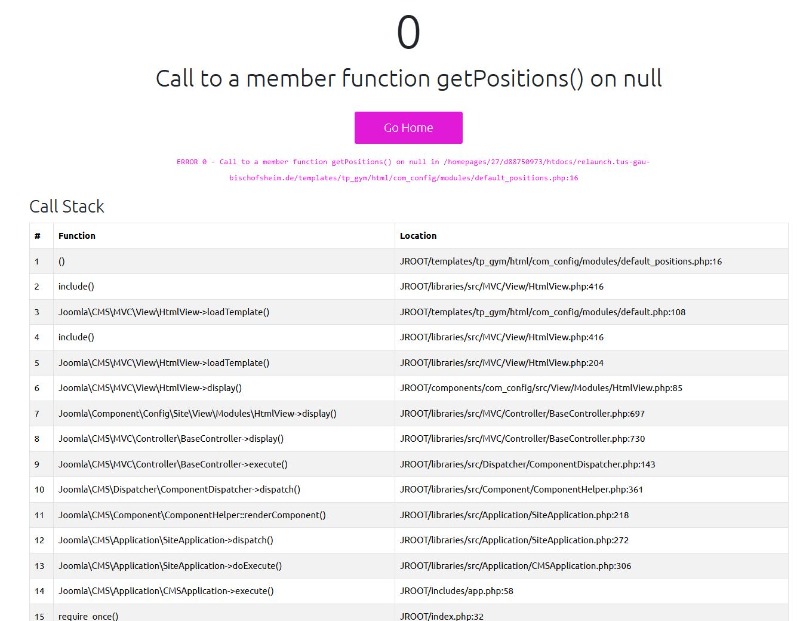Click the Call Stack heading
799x621 pixels.
point(67,206)
